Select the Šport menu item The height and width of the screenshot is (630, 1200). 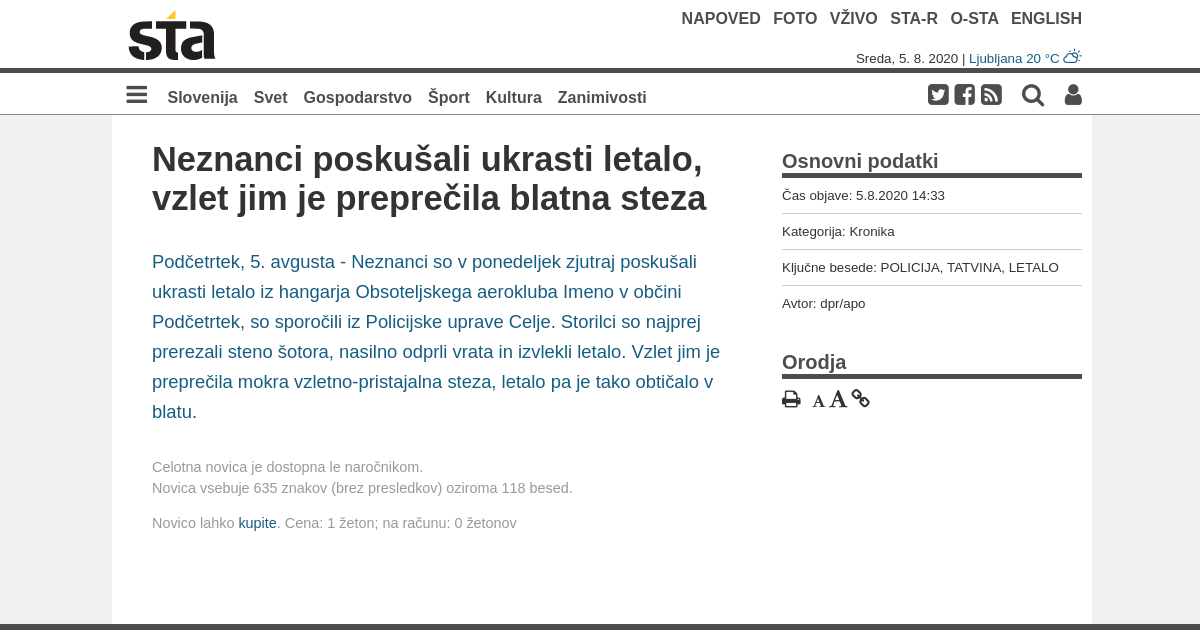click(449, 97)
